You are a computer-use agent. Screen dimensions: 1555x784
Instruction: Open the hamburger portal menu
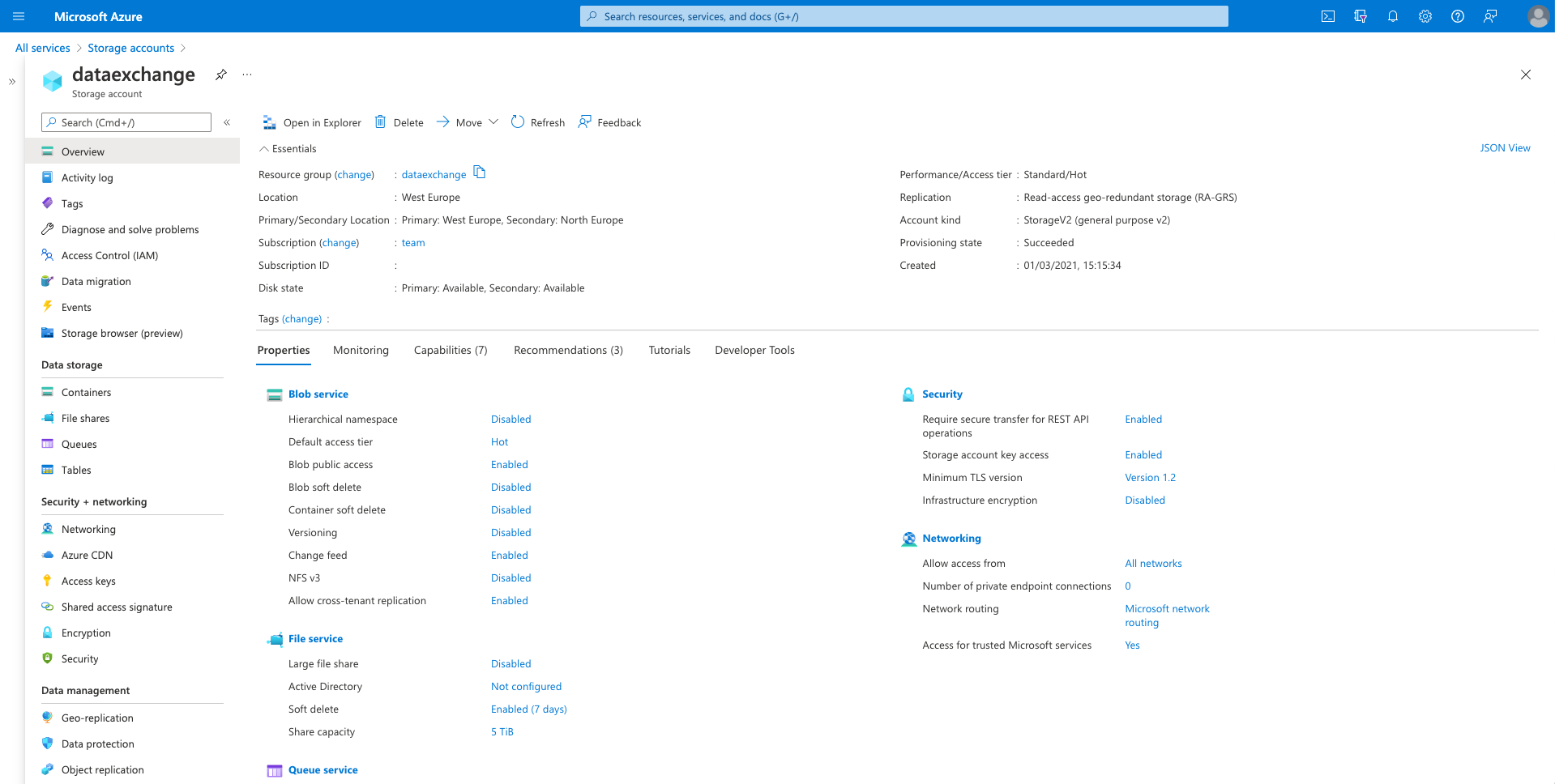coord(19,16)
